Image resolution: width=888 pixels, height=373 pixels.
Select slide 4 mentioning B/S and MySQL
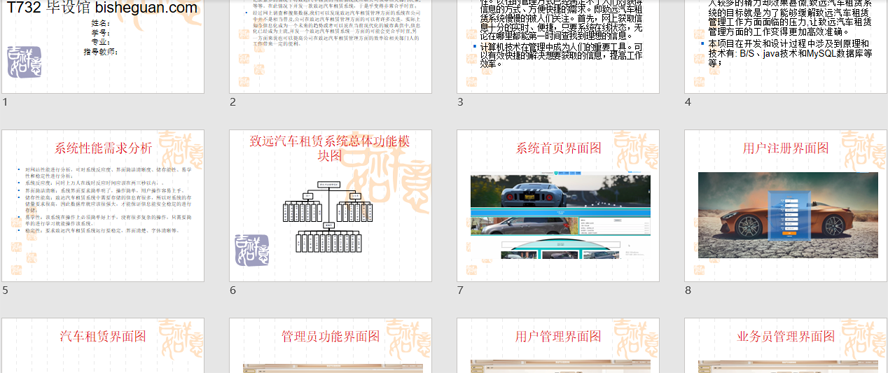[x=786, y=46]
